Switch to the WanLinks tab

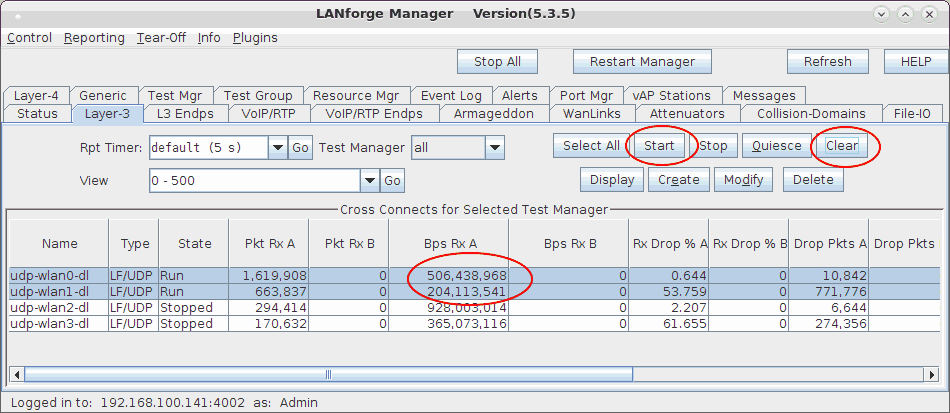[592, 114]
